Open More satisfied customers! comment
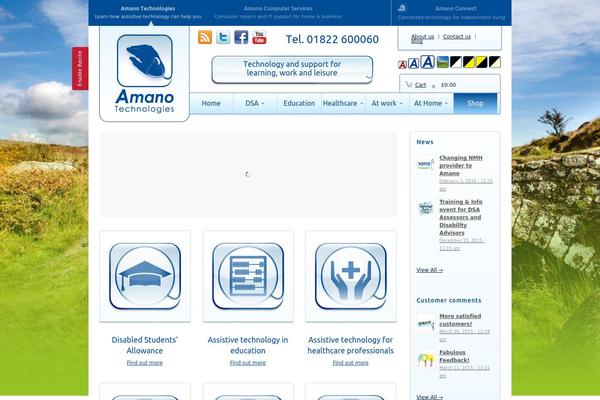The image size is (600, 400). pos(460,320)
